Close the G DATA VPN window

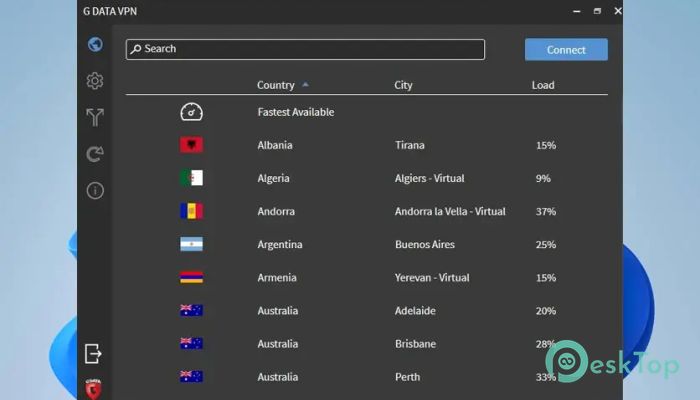618,11
